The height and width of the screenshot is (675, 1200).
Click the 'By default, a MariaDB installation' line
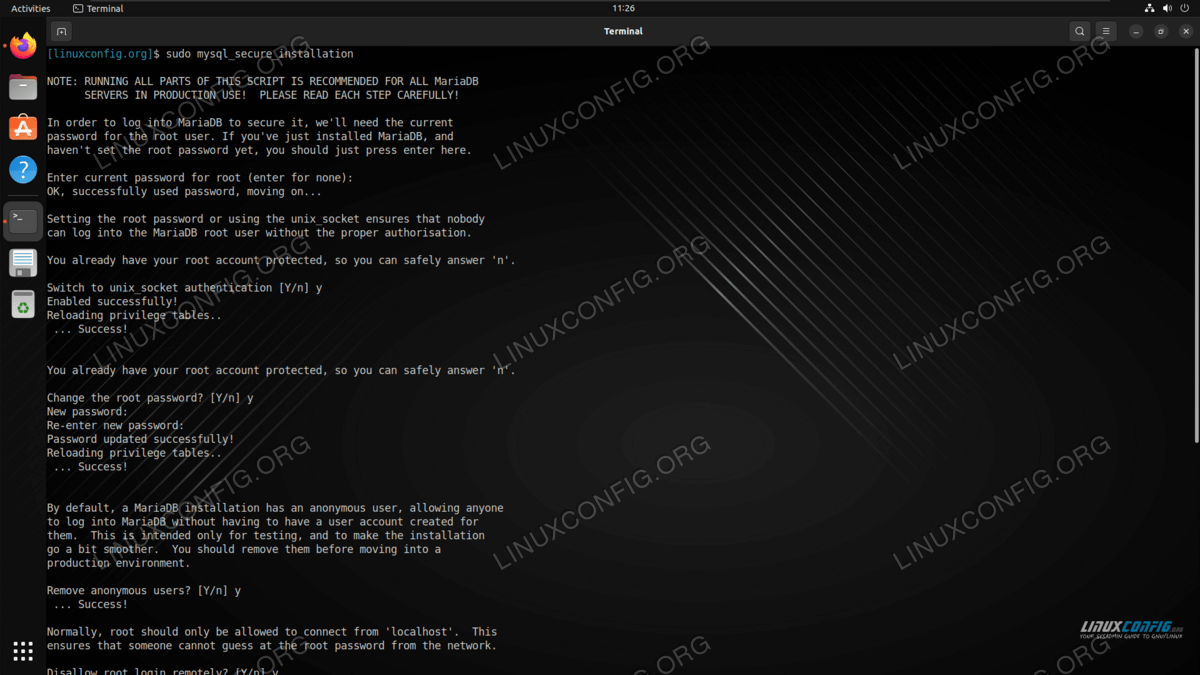pyautogui.click(x=275, y=508)
